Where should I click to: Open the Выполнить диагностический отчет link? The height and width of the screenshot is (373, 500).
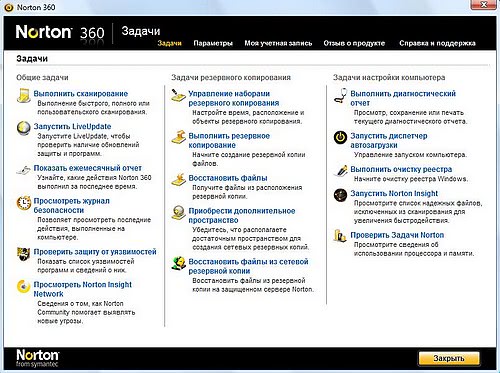coord(403,98)
